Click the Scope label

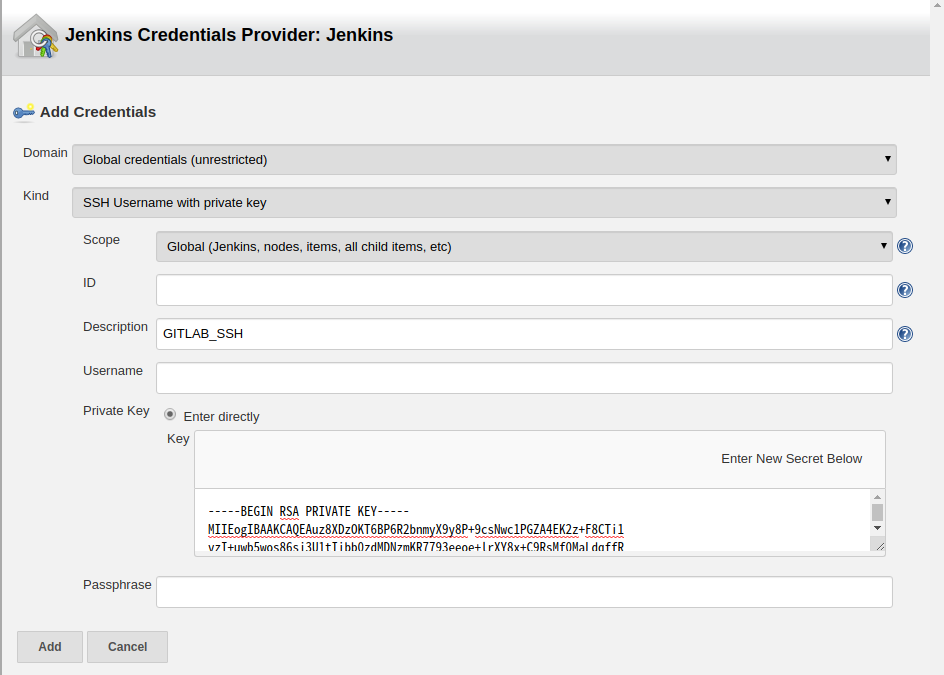coord(101,240)
